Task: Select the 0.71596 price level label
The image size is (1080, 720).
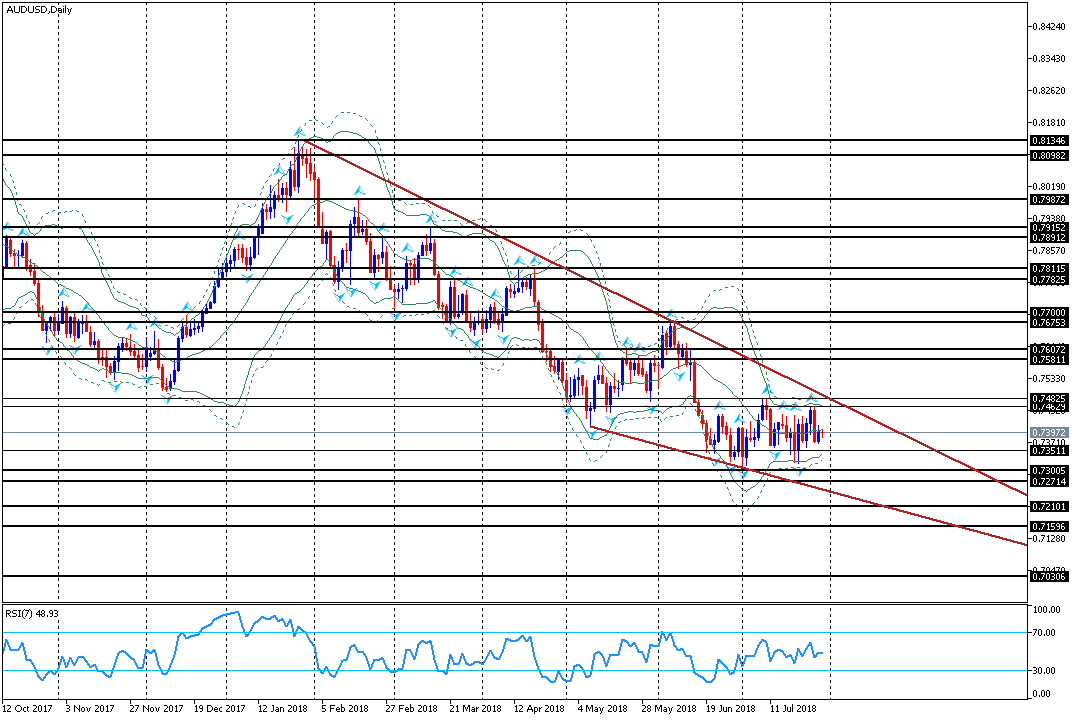Action: [x=1049, y=526]
